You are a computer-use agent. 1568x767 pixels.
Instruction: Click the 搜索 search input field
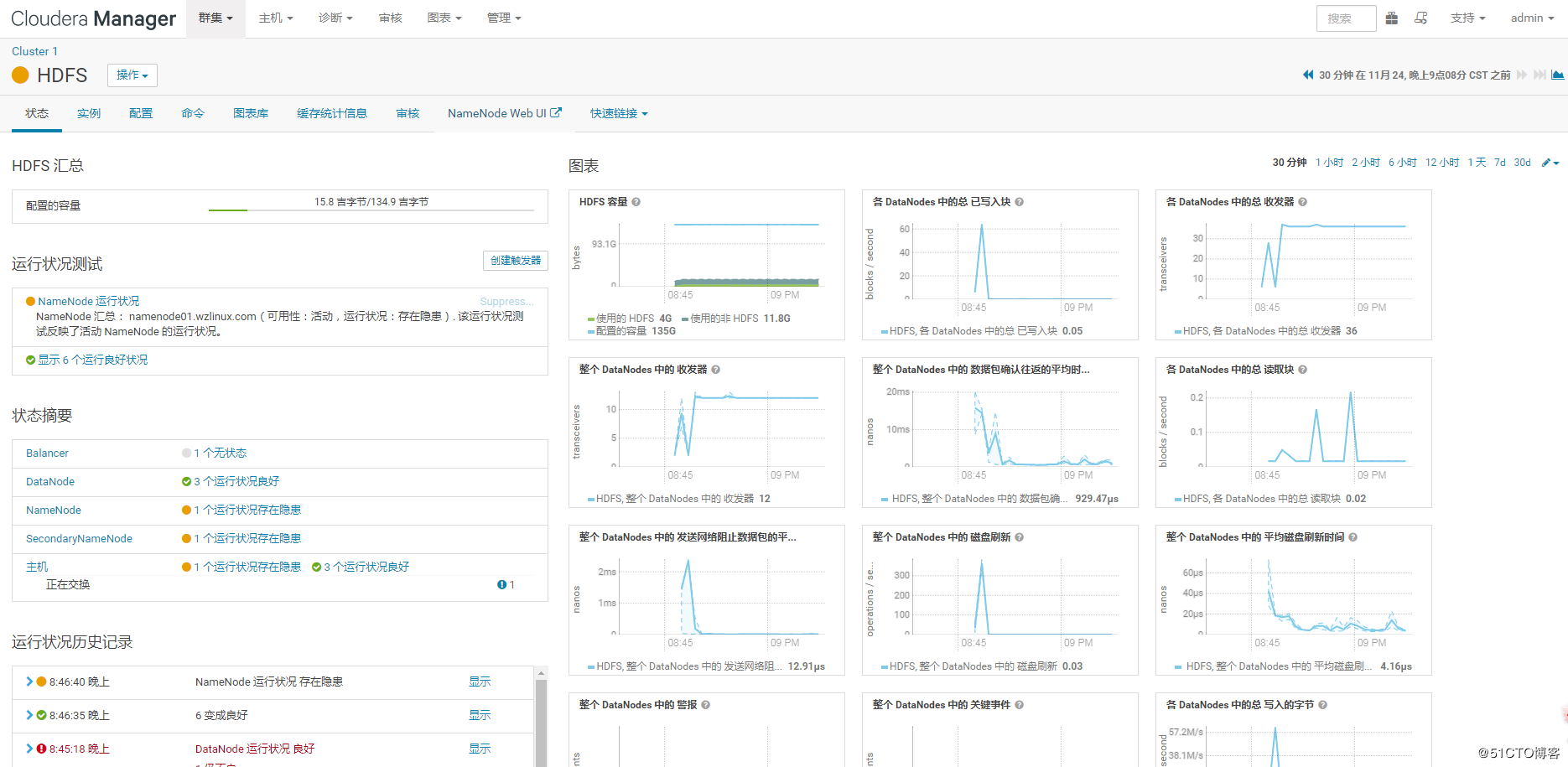tap(1346, 18)
